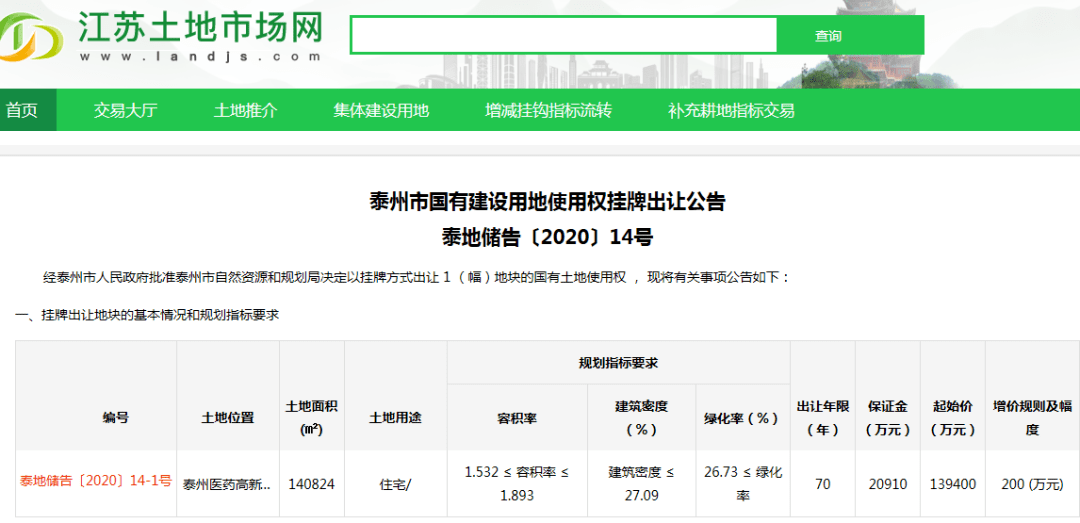
Task: Go to 土地推介 section
Action: [246, 110]
